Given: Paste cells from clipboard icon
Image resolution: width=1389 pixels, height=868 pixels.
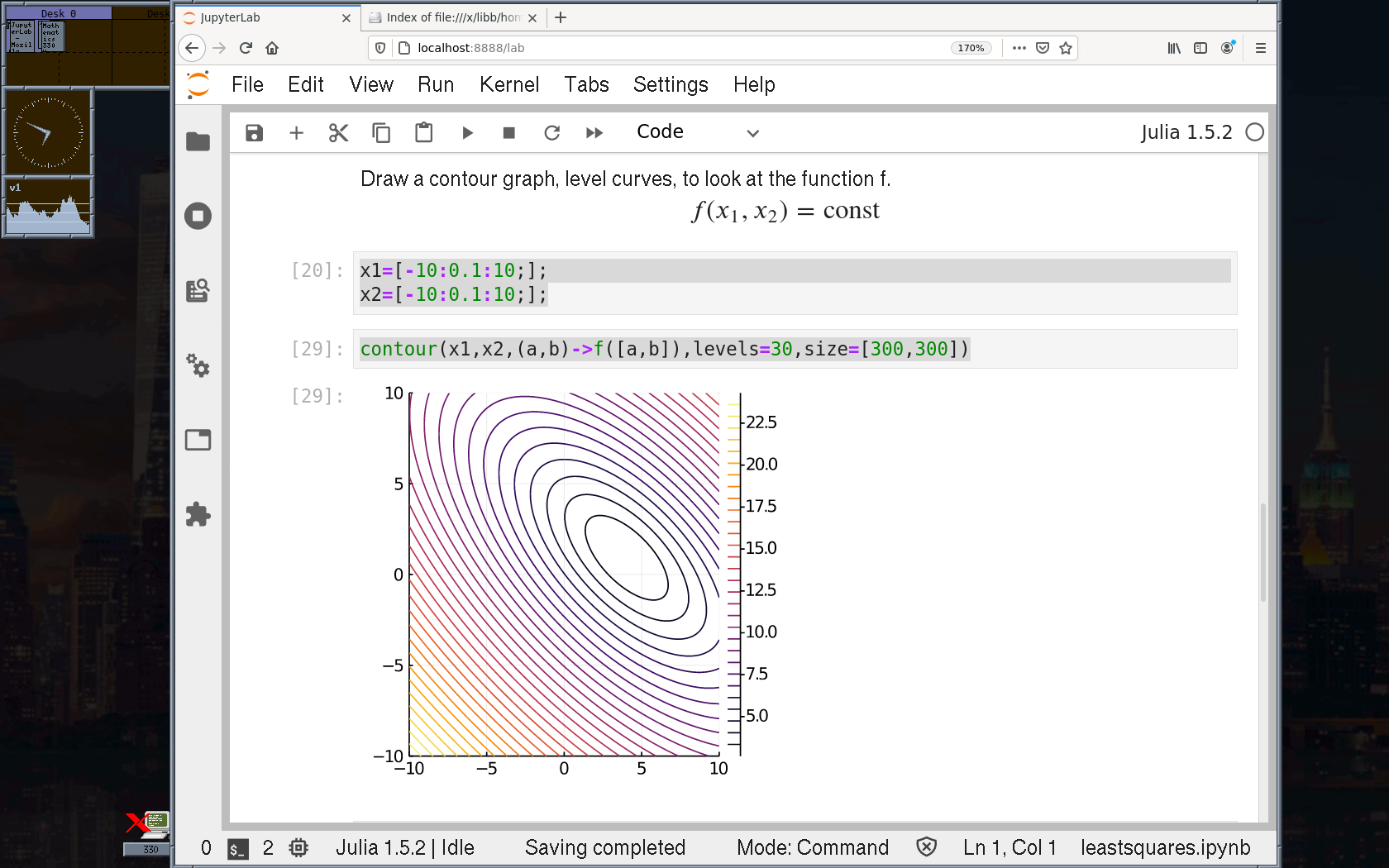Looking at the screenshot, I should (x=423, y=133).
